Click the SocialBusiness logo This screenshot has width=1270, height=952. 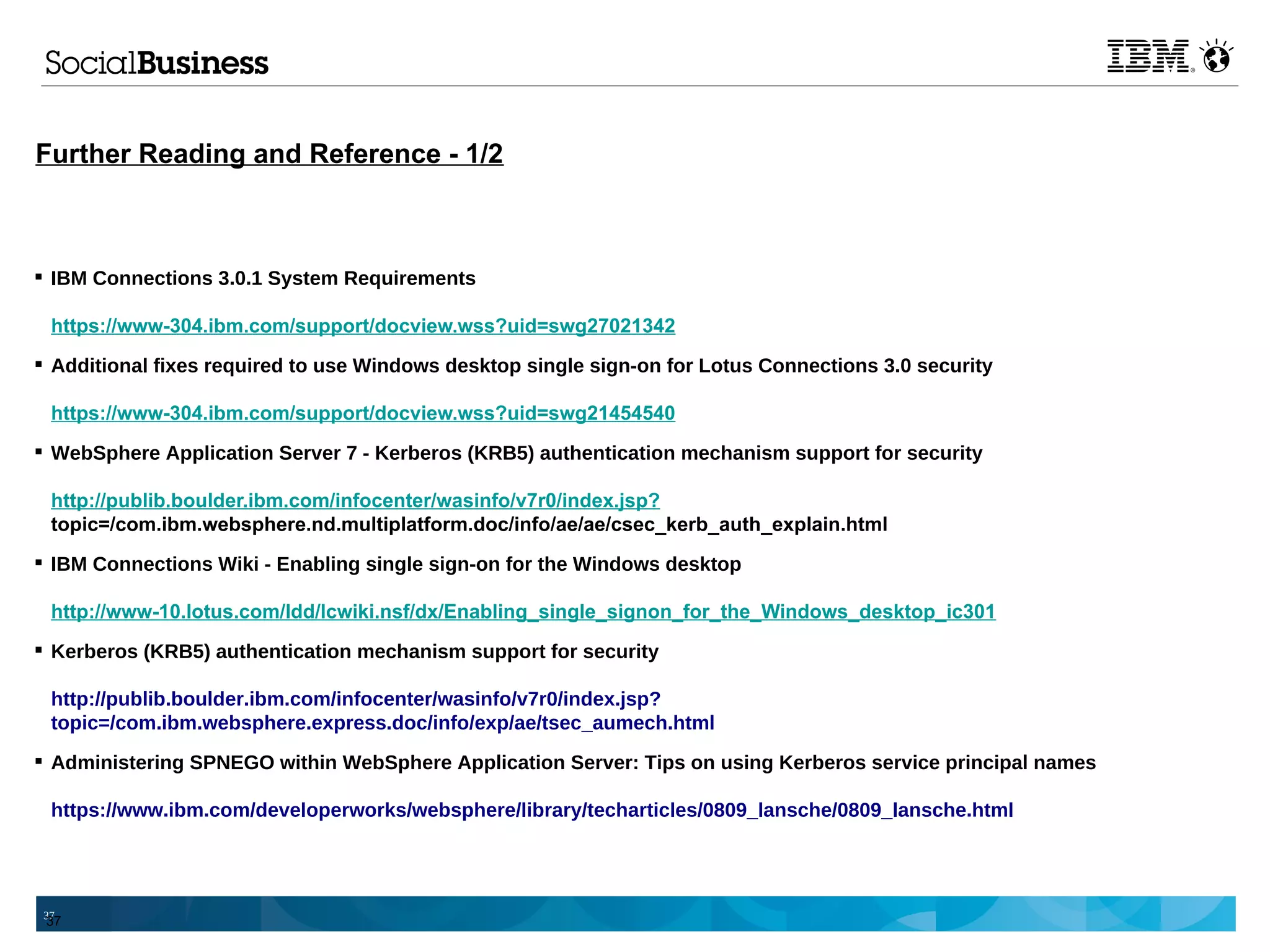coord(157,63)
